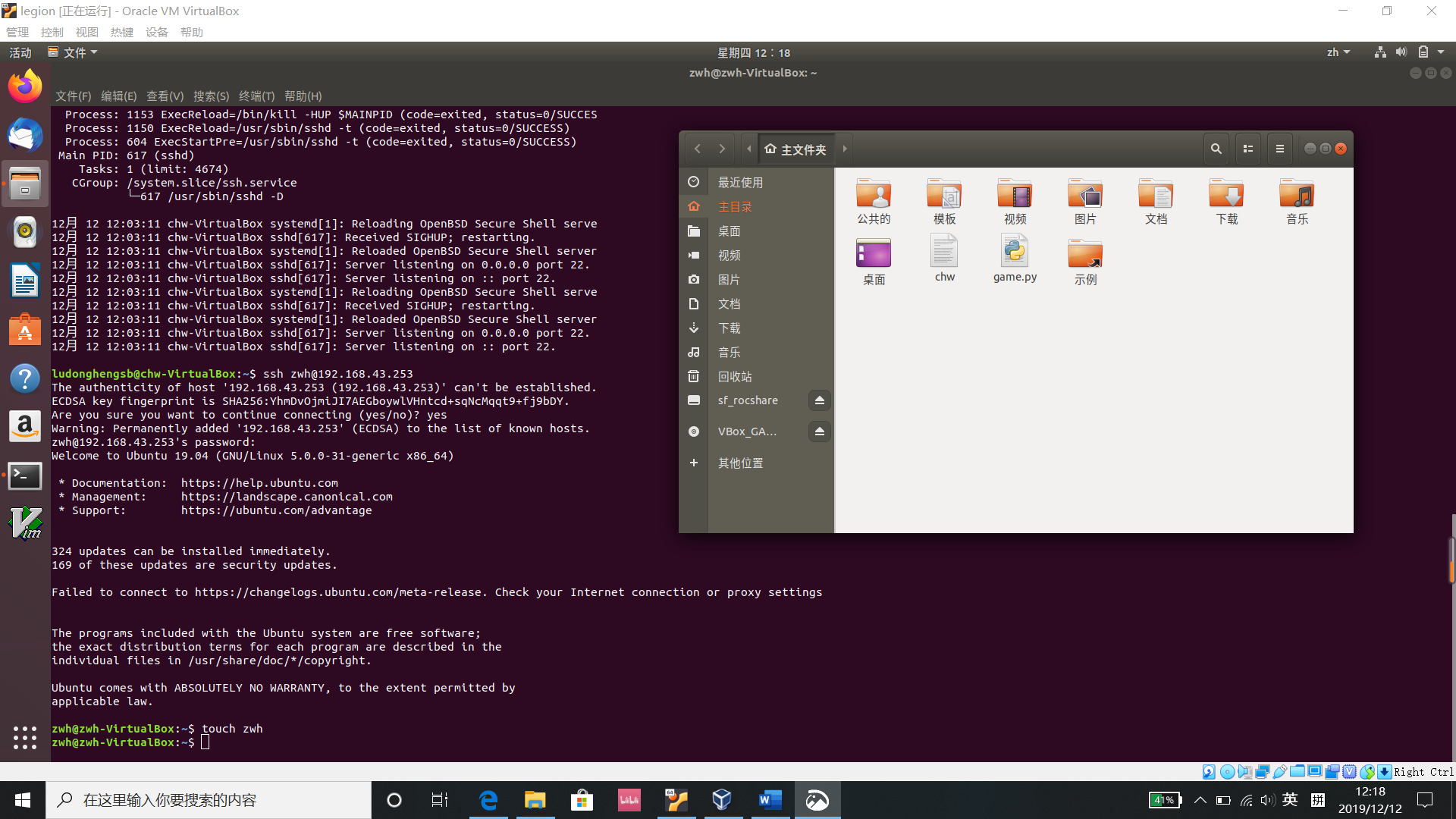Screen dimensions: 1456x819
Task: Select 主目录 in the sidebar
Action: pyautogui.click(x=757, y=206)
